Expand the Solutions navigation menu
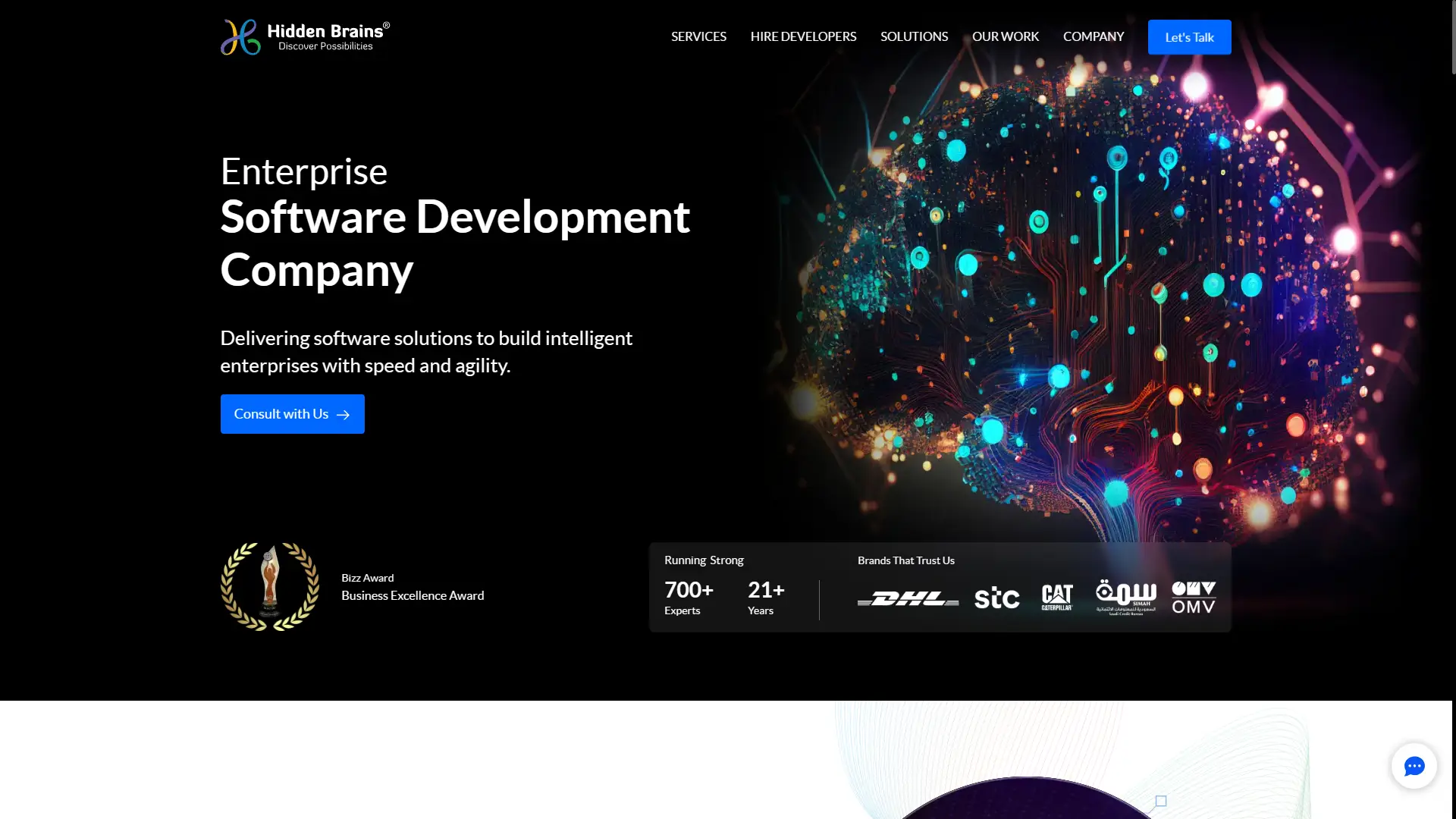The image size is (1456, 819). tap(914, 37)
